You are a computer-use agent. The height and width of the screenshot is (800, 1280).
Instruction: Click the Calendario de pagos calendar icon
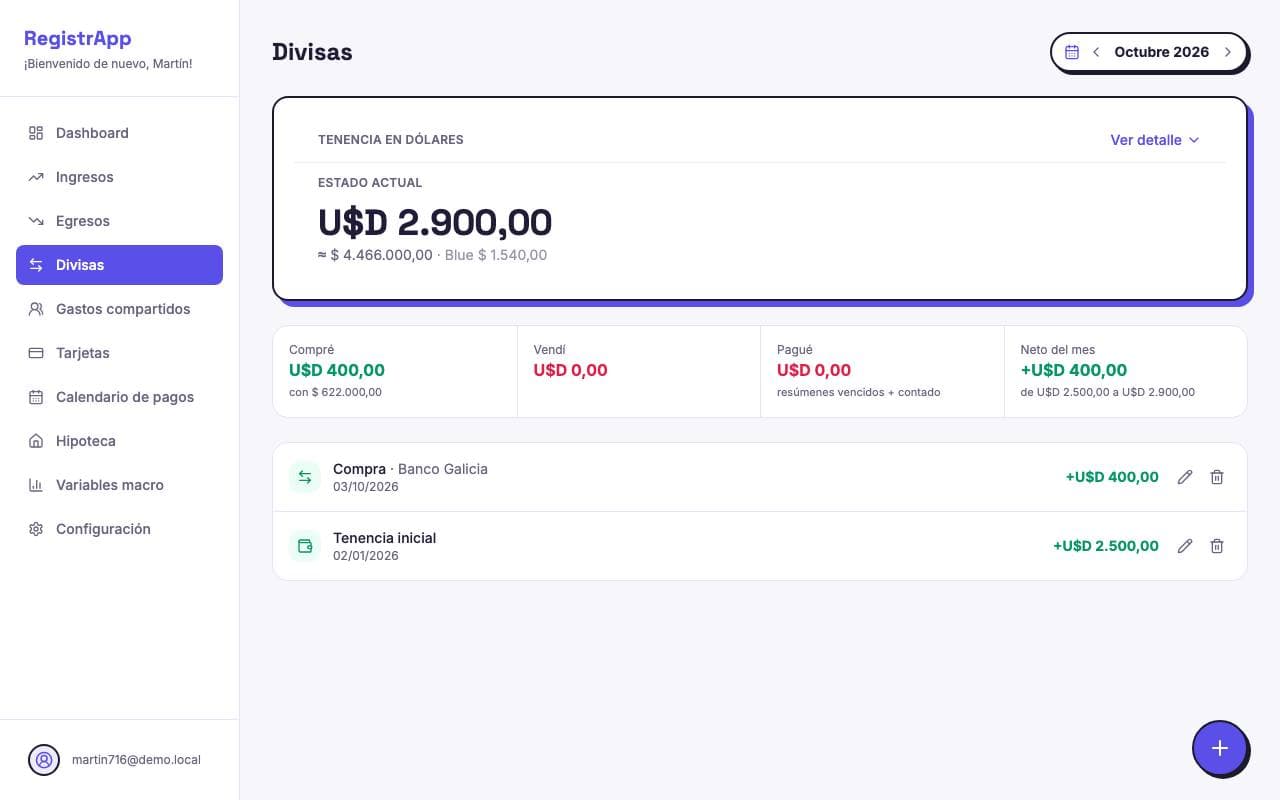[36, 397]
